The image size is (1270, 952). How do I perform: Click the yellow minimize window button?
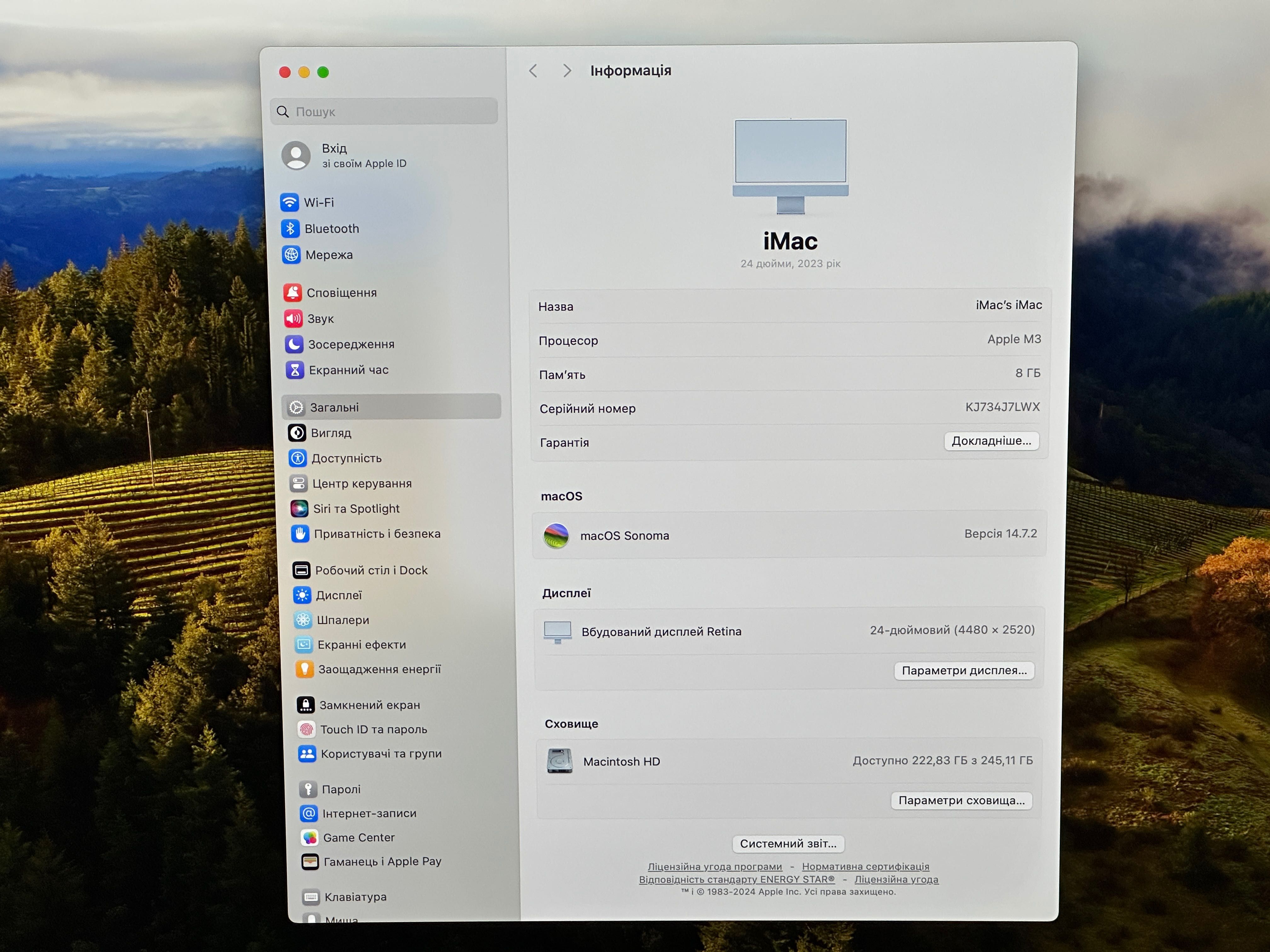[x=304, y=72]
